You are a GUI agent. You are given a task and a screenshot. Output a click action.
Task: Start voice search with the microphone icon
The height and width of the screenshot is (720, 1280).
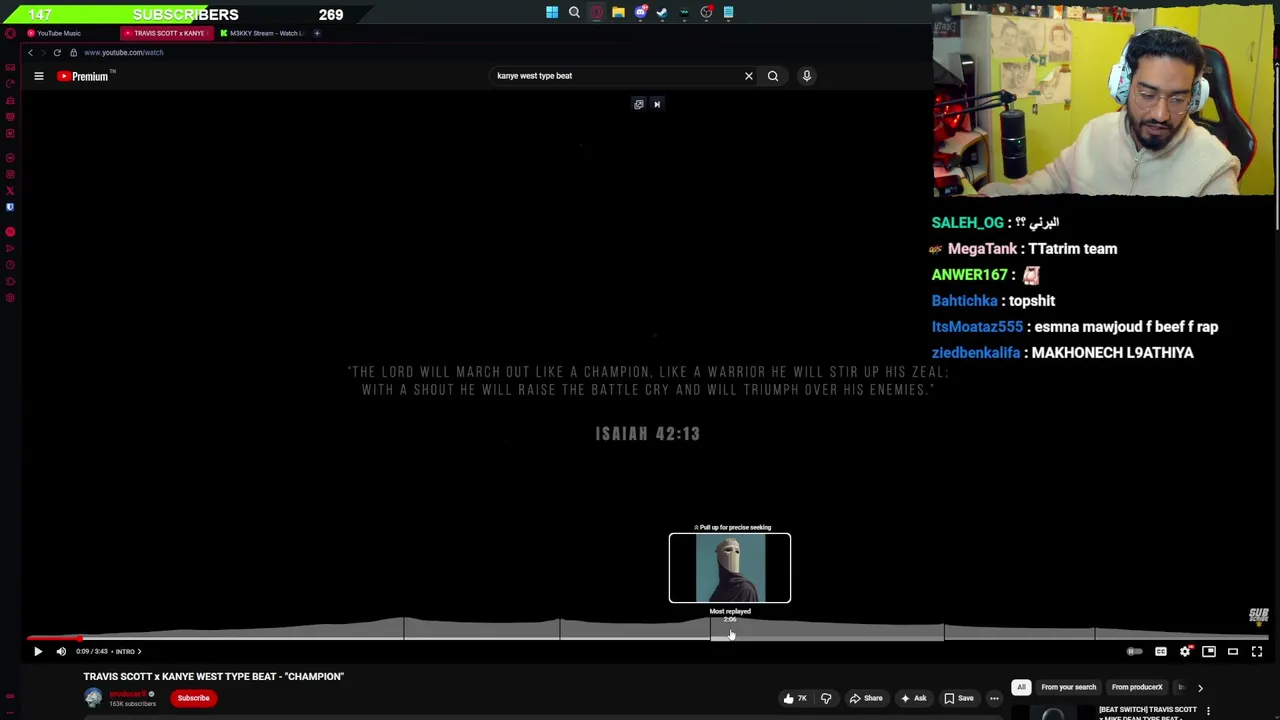click(807, 76)
